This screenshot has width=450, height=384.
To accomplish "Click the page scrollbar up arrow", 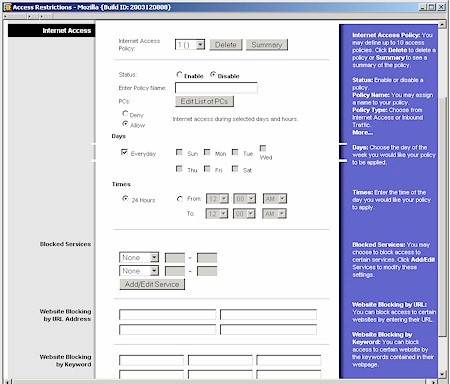I will point(442,24).
